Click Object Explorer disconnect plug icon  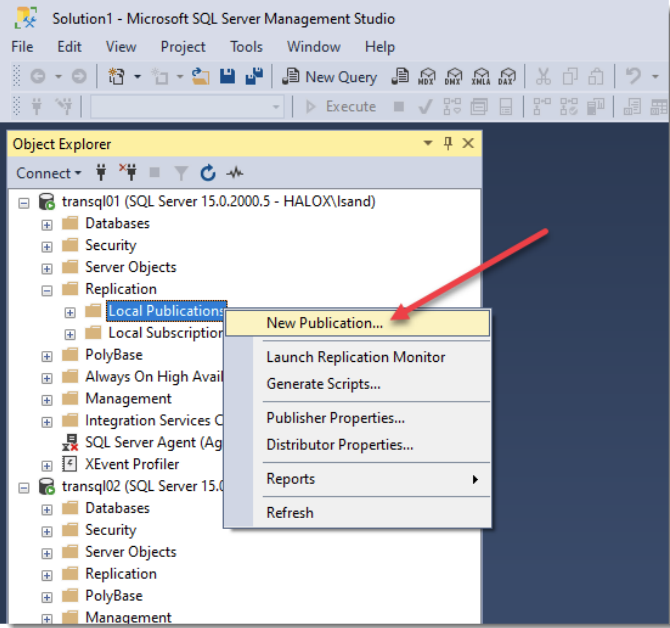point(128,172)
